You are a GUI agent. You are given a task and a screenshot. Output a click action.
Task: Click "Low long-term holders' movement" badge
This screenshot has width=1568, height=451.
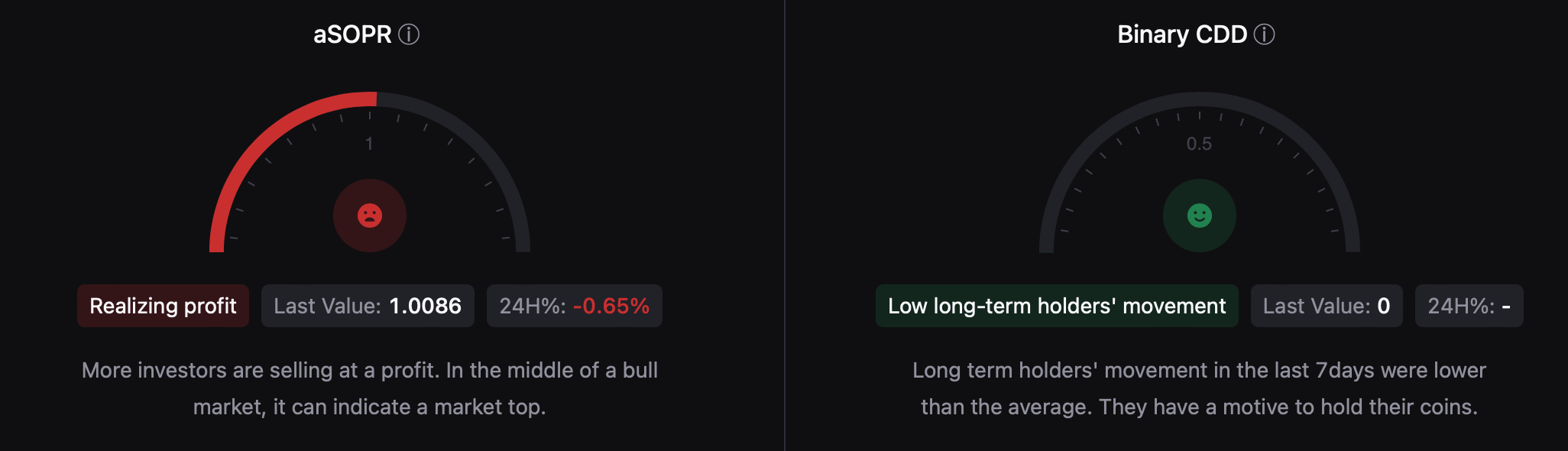point(1056,306)
